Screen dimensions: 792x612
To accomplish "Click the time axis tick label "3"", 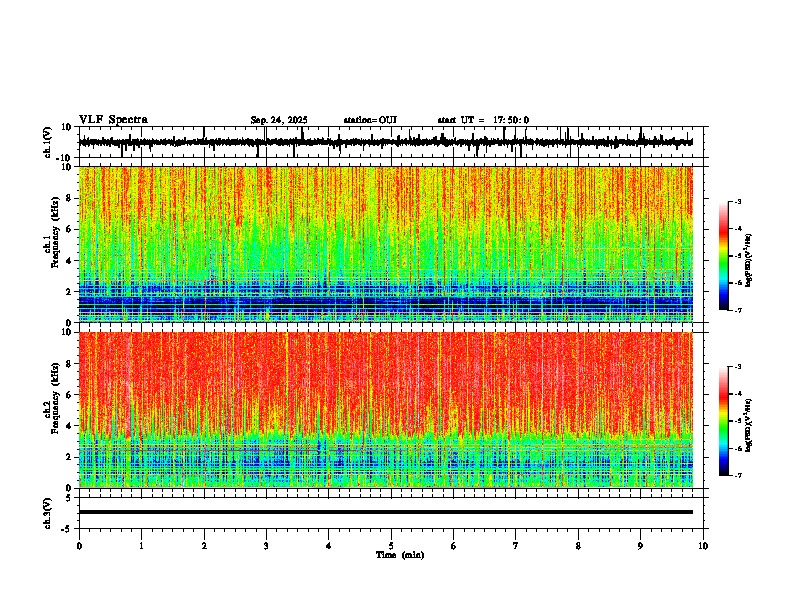I will [266, 546].
